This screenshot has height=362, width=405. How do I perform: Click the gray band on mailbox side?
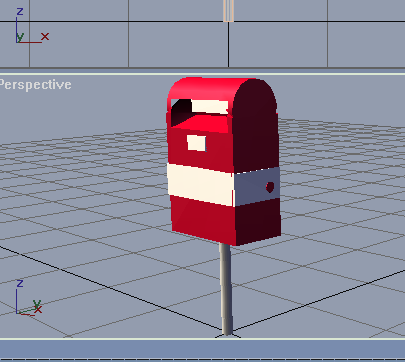[257, 187]
